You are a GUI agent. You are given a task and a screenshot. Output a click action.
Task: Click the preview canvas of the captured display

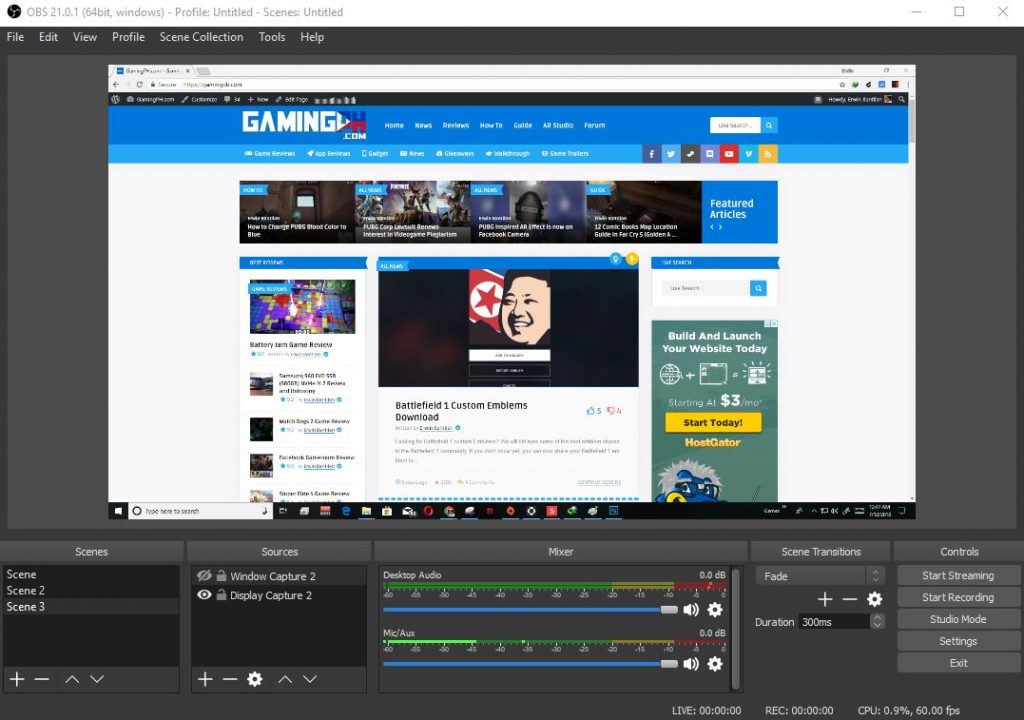pos(511,292)
